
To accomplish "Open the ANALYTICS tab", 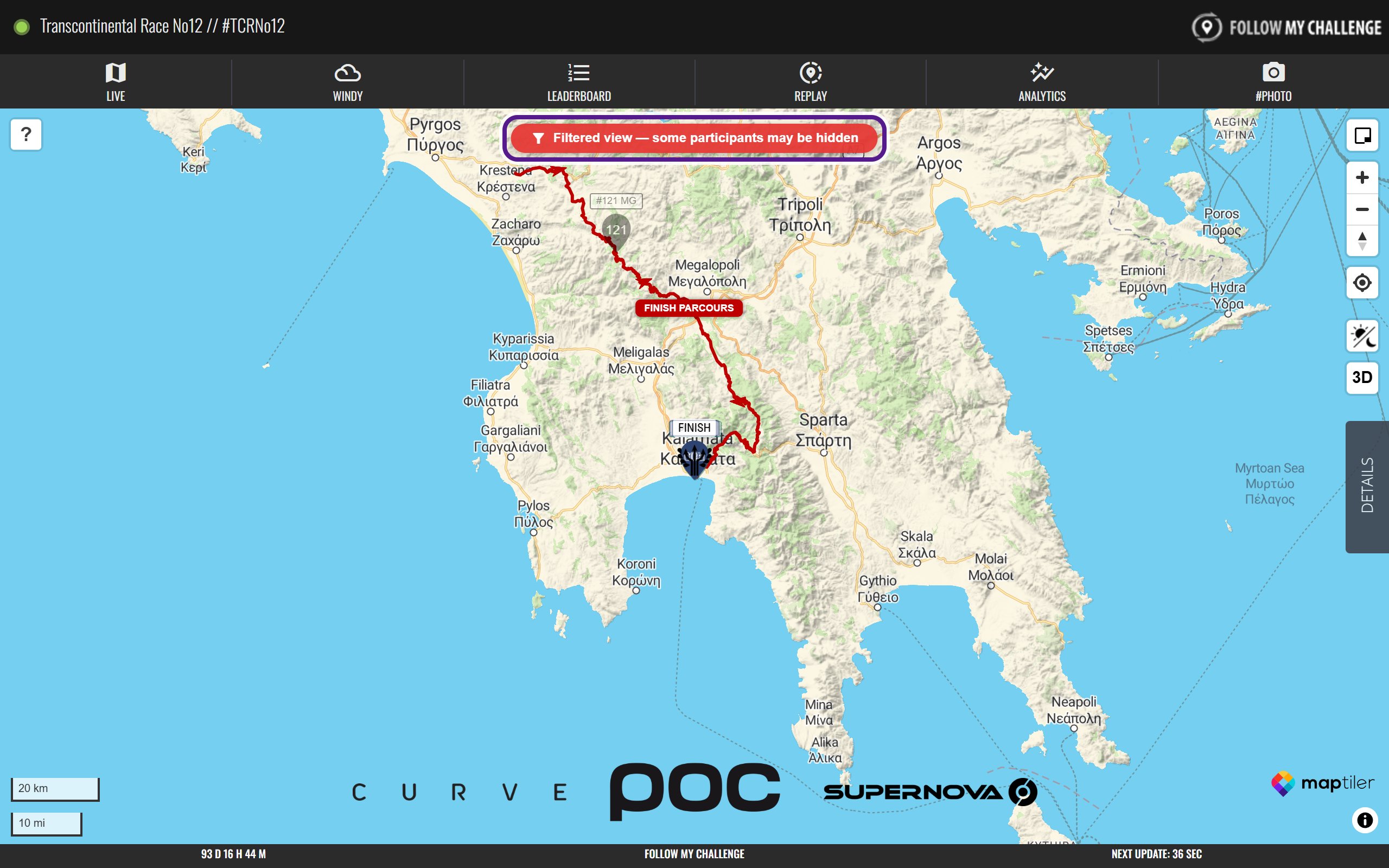I will tap(1042, 82).
